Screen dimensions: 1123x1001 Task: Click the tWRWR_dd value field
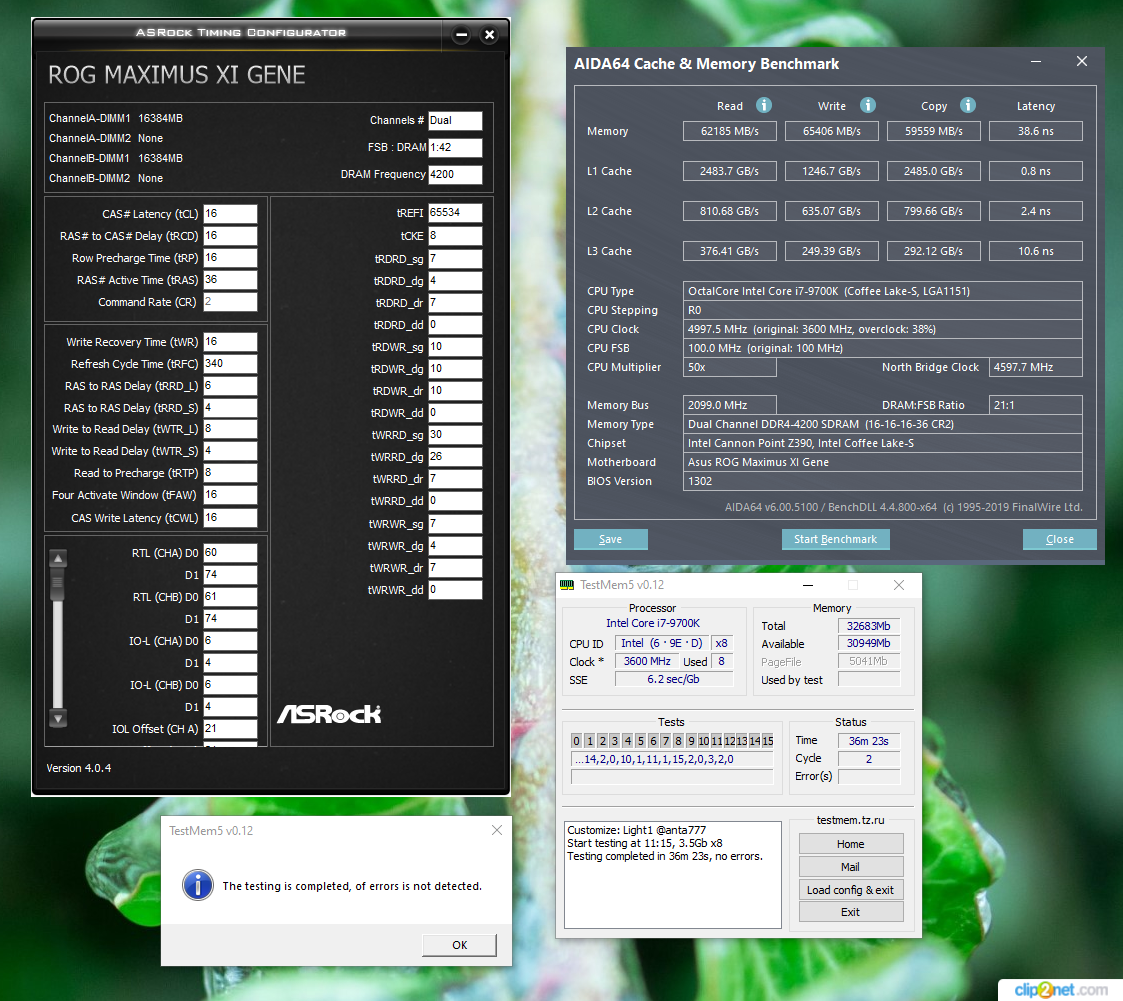point(456,590)
